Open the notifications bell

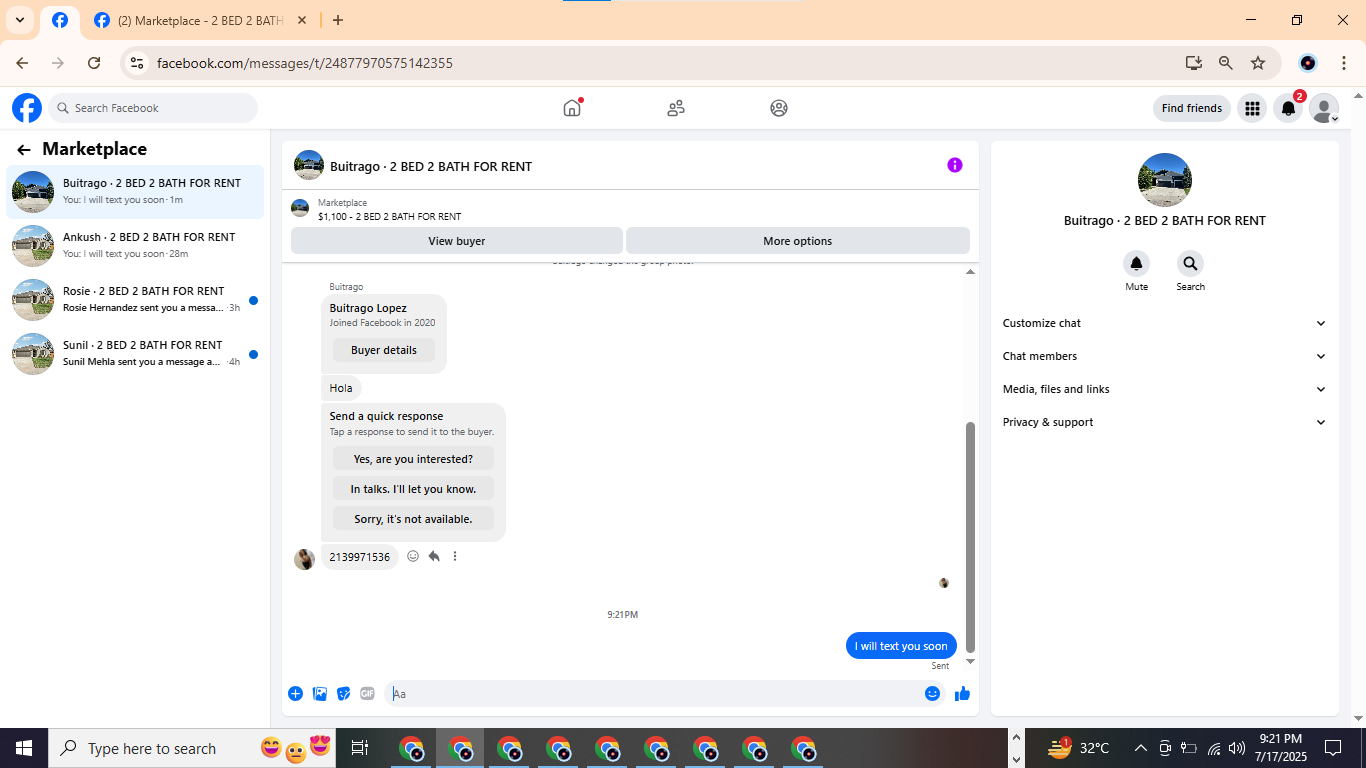pos(1288,108)
